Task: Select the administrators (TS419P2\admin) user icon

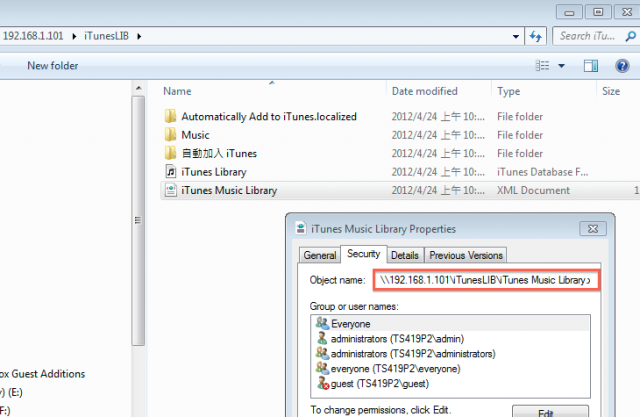Action: point(322,338)
